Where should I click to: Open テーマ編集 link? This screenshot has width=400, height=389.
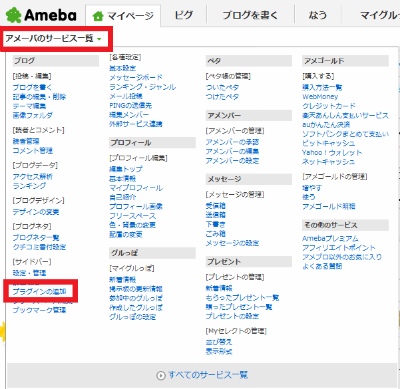pos(29,106)
